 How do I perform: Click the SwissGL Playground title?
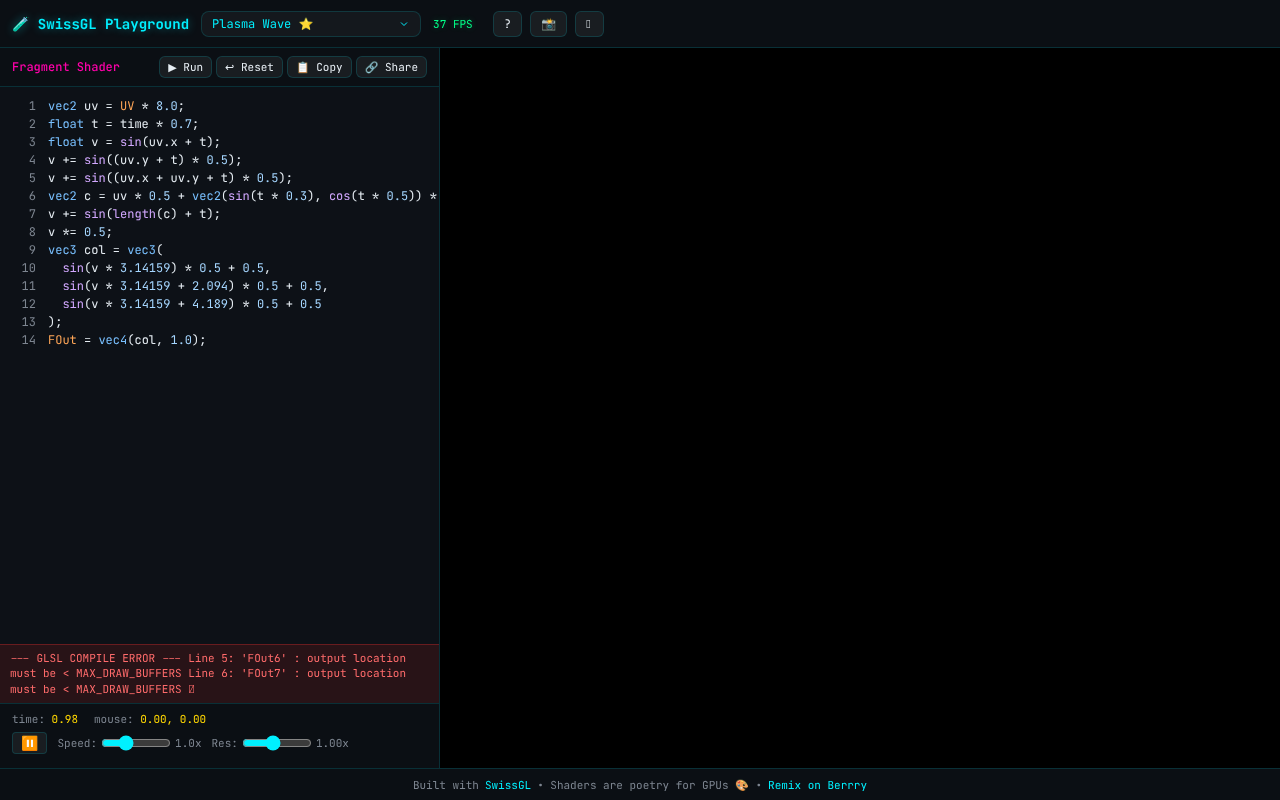tap(113, 24)
